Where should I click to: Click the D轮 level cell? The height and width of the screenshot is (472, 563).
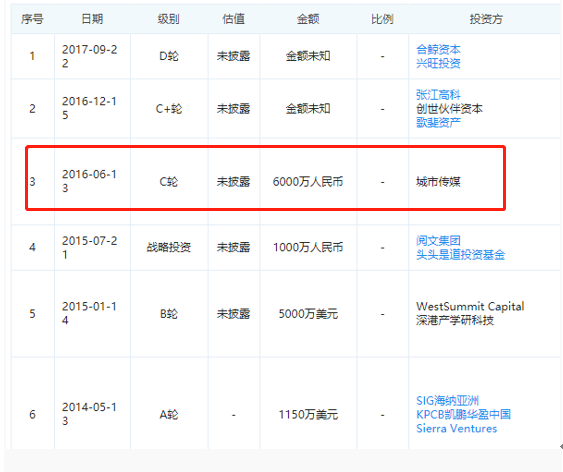click(168, 56)
